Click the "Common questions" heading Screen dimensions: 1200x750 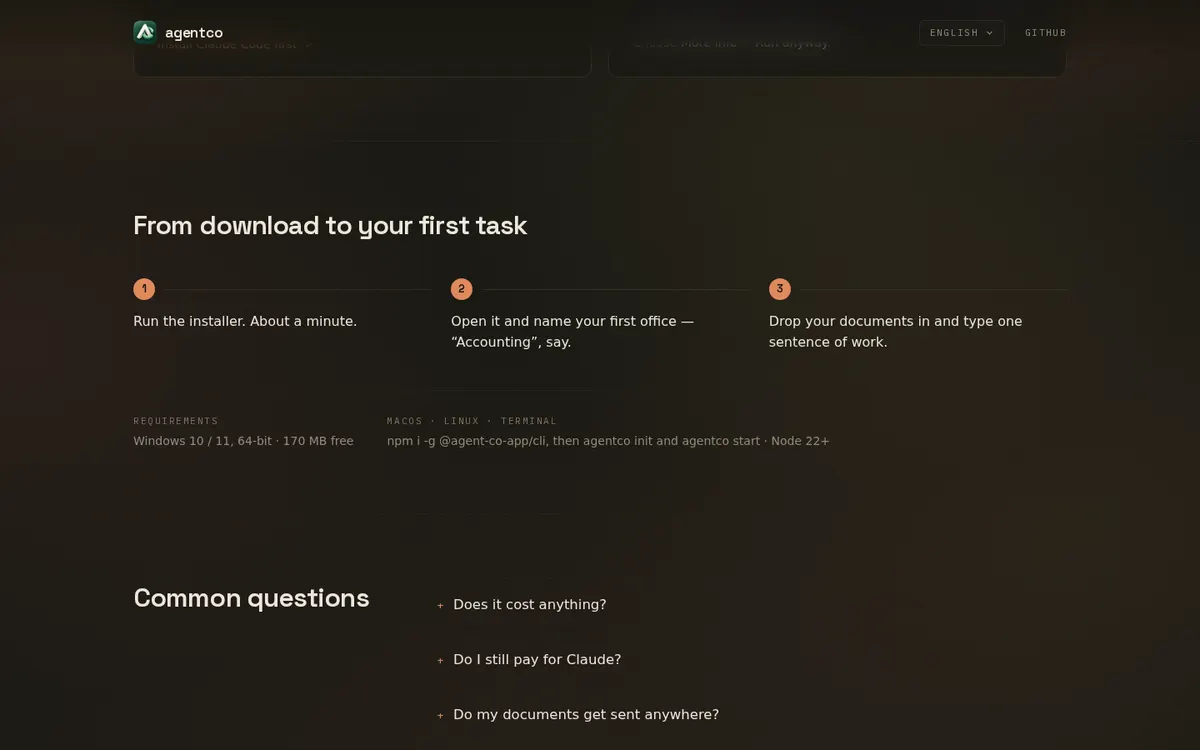[x=251, y=598]
